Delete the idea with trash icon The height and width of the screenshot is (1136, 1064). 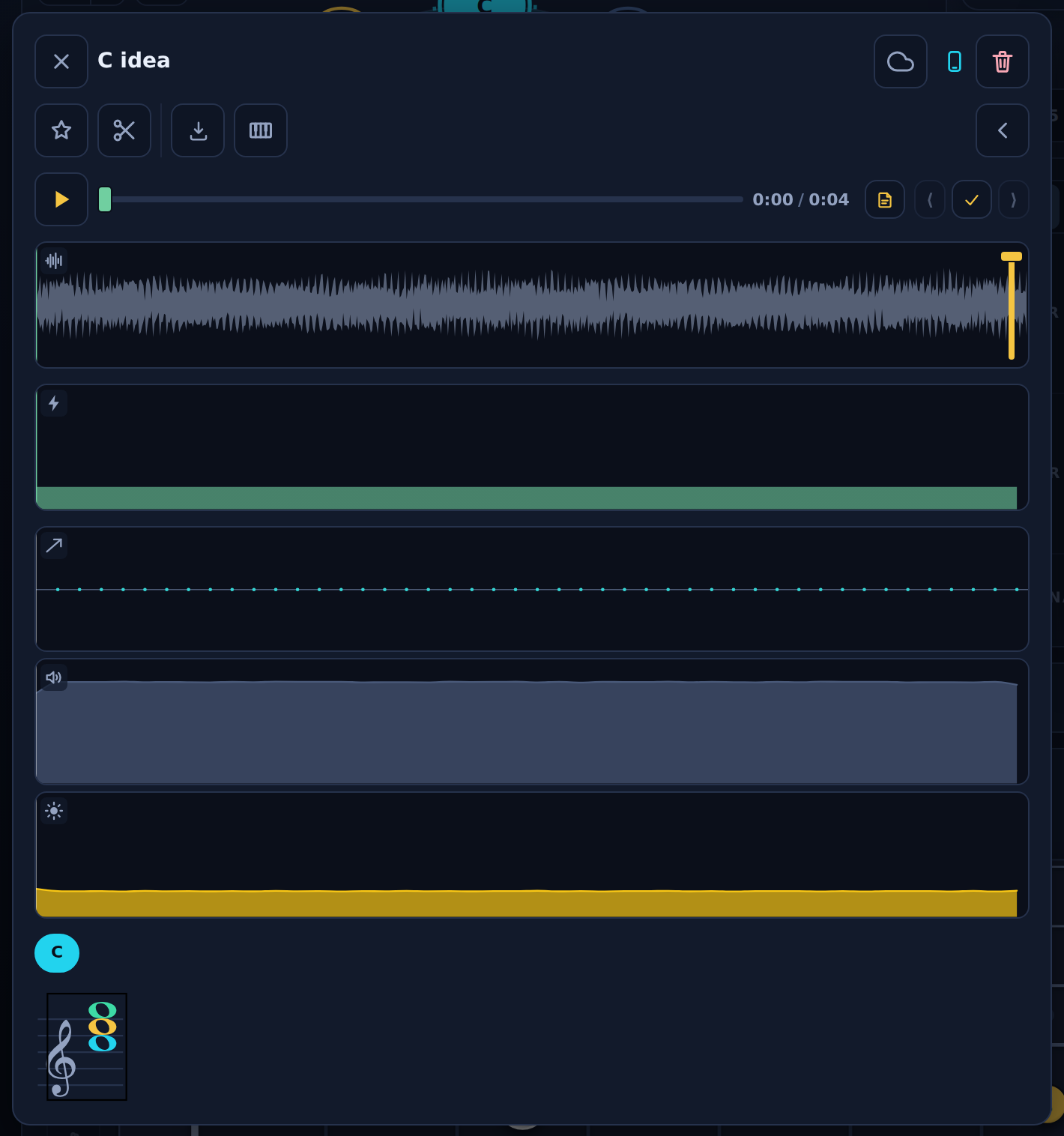(1003, 61)
